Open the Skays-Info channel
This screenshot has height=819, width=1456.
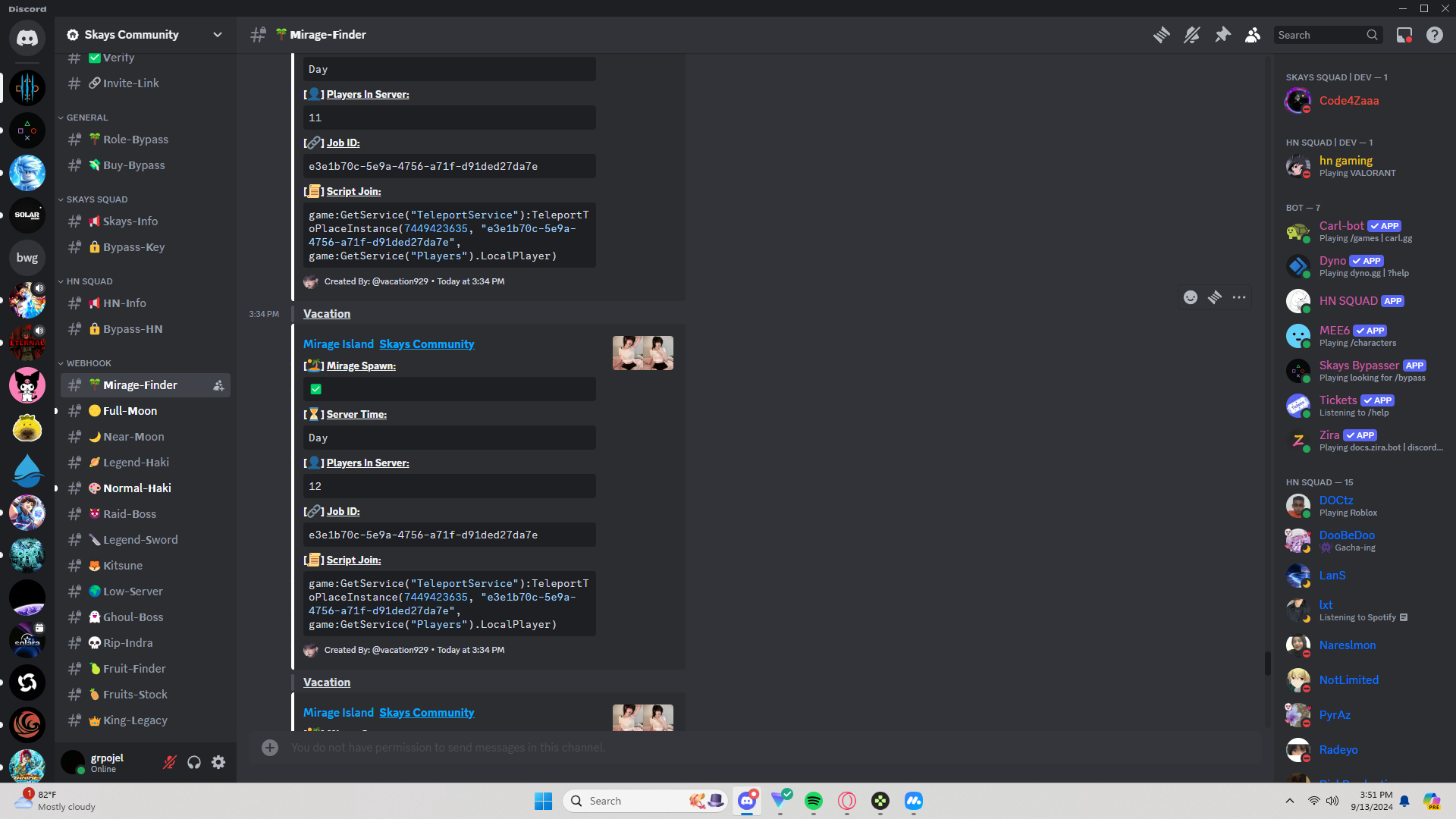pyautogui.click(x=146, y=221)
